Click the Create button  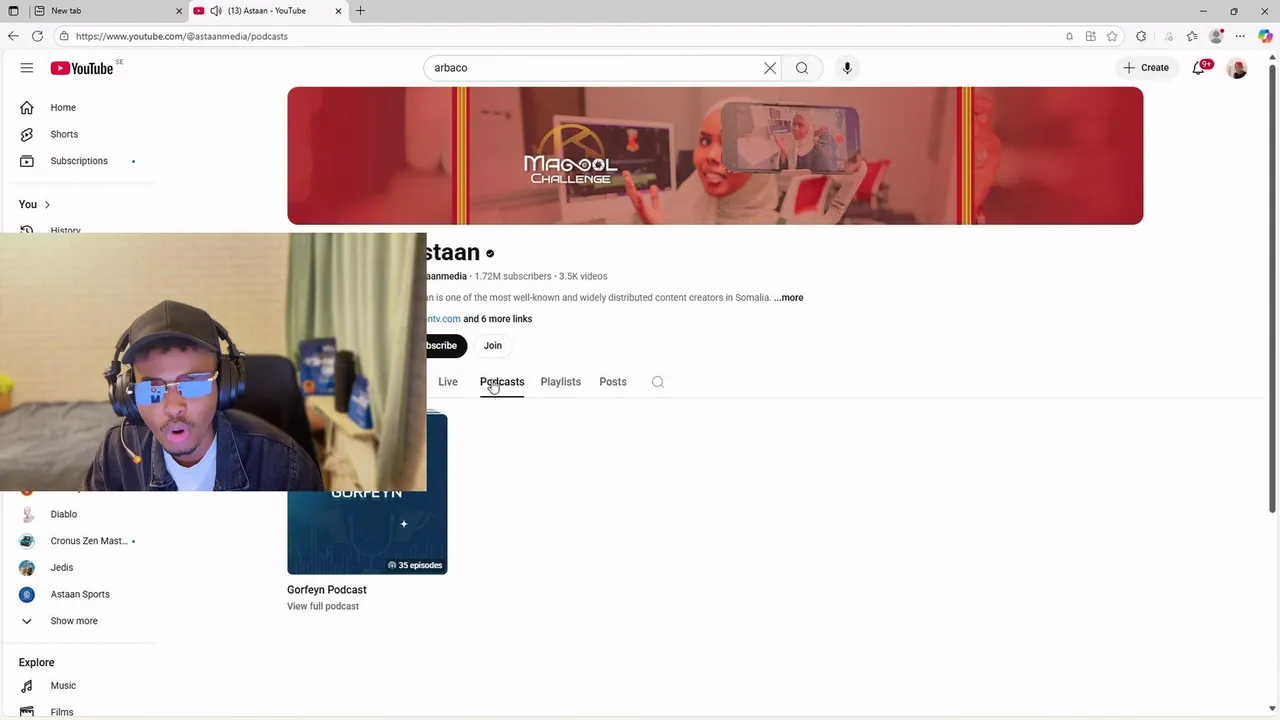pyautogui.click(x=1145, y=68)
